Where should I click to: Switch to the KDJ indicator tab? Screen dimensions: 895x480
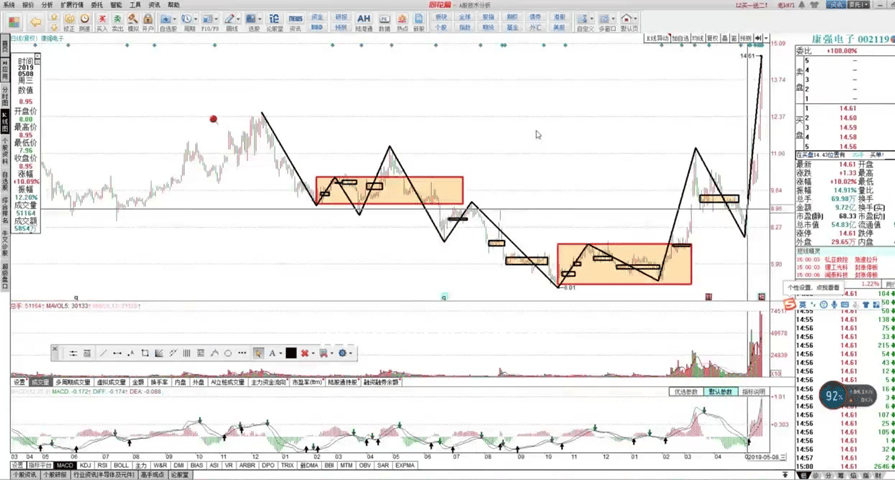(85, 465)
